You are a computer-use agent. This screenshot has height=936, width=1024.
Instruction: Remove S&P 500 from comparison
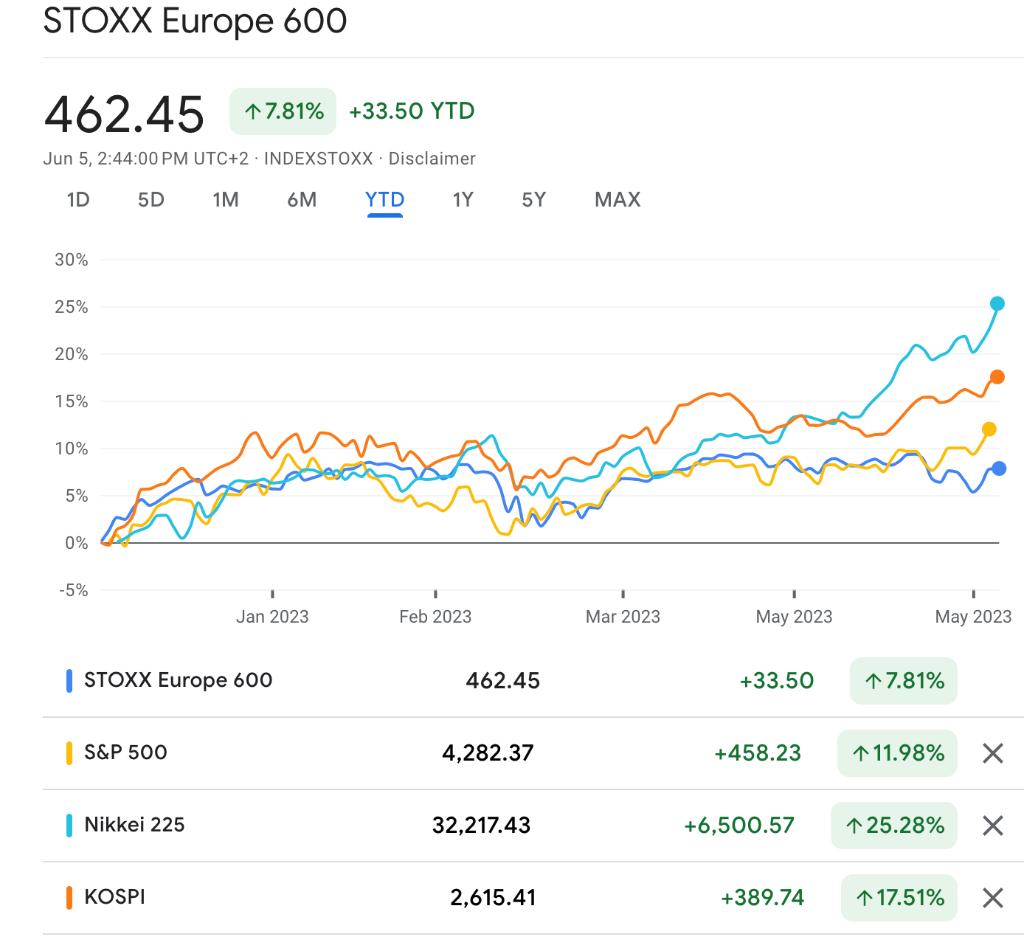(992, 753)
